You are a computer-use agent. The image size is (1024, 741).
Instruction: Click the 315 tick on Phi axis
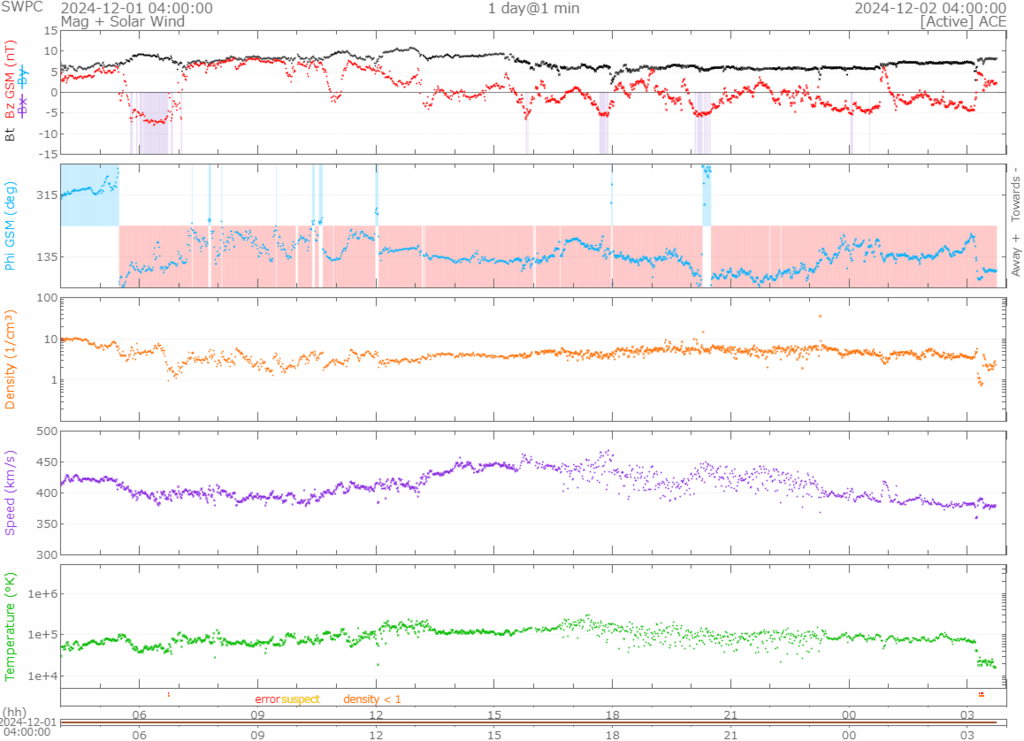tap(46, 195)
